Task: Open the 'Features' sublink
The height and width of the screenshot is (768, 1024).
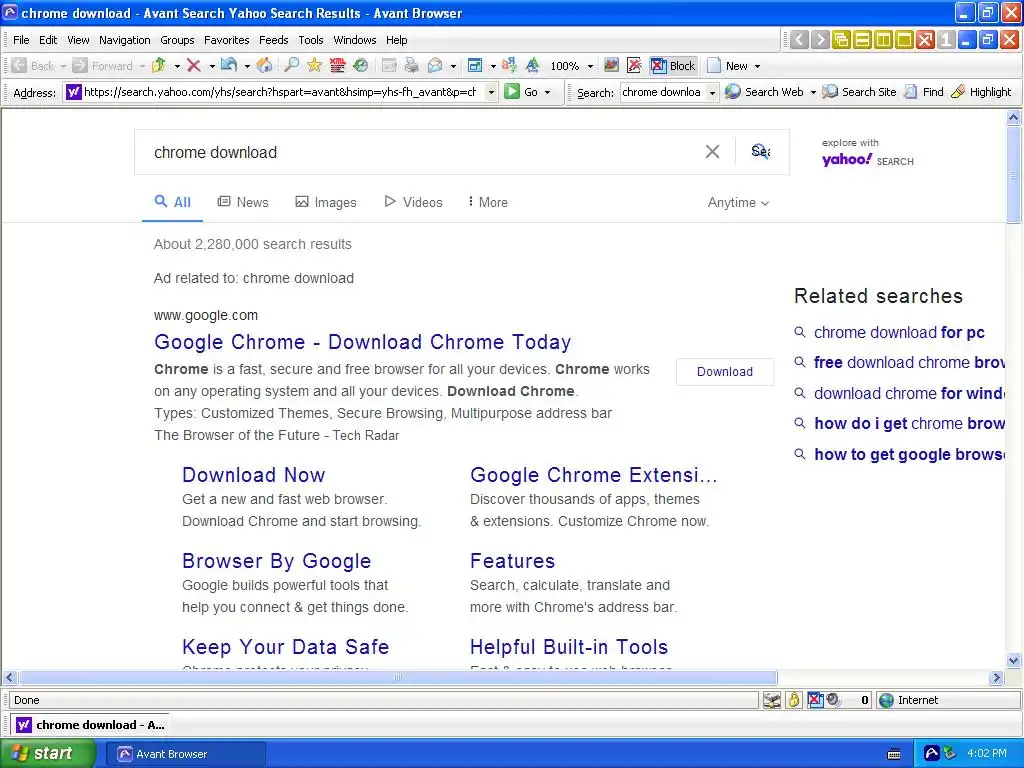Action: click(513, 561)
